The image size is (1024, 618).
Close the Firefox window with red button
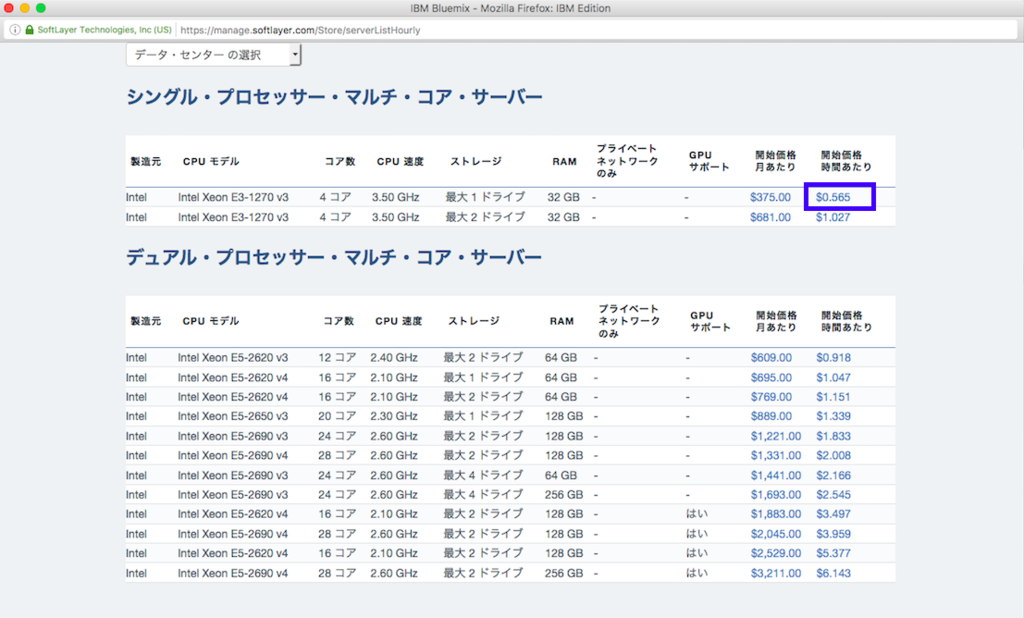point(8,8)
